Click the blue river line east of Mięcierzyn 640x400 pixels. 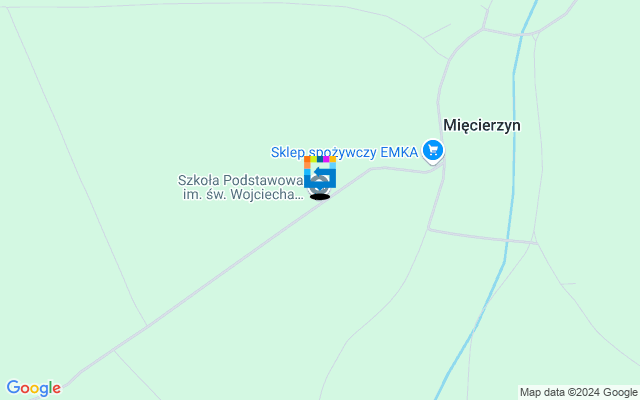tap(513, 163)
